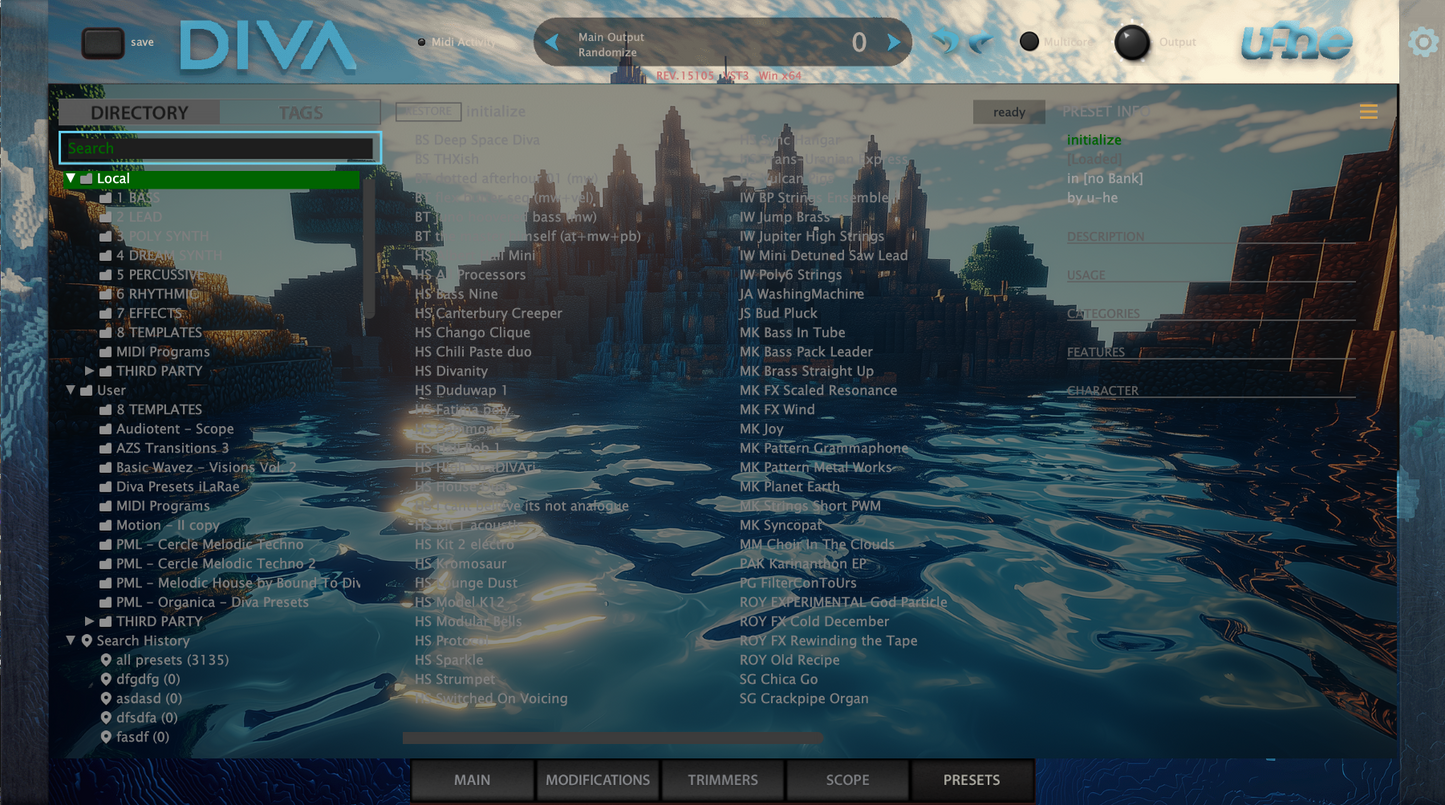This screenshot has width=1445, height=805.
Task: Collapse the Local folder tree
Action: [x=71, y=179]
